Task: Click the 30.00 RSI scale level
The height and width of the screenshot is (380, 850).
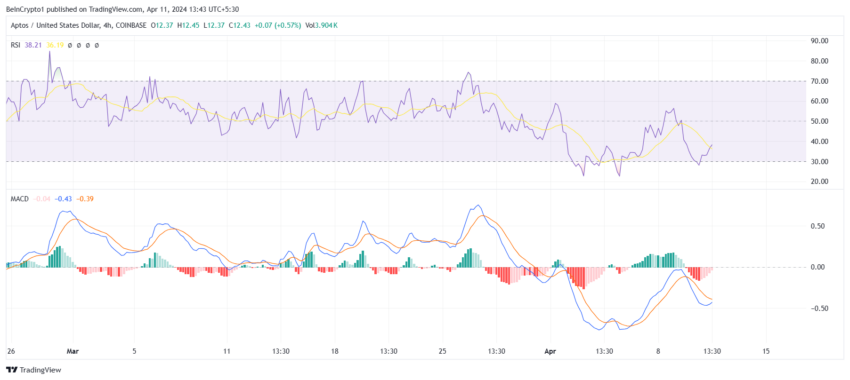Action: [x=820, y=162]
